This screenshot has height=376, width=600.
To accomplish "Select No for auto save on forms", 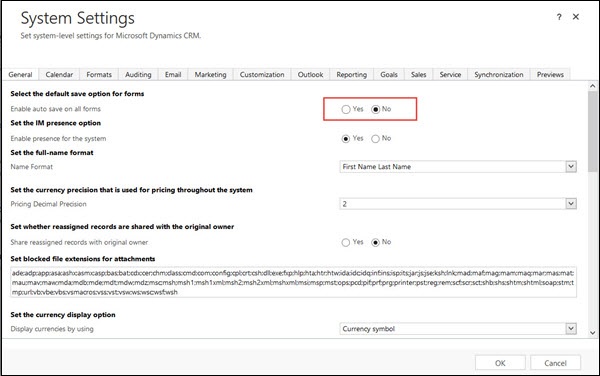I will pos(375,109).
